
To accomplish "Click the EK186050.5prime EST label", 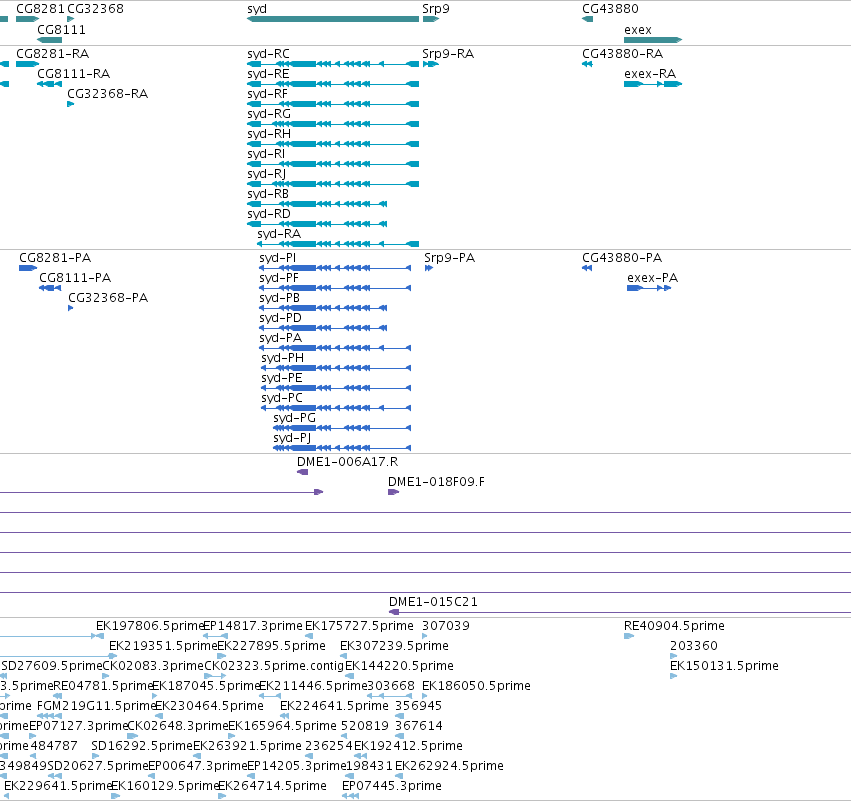I will pos(477,686).
